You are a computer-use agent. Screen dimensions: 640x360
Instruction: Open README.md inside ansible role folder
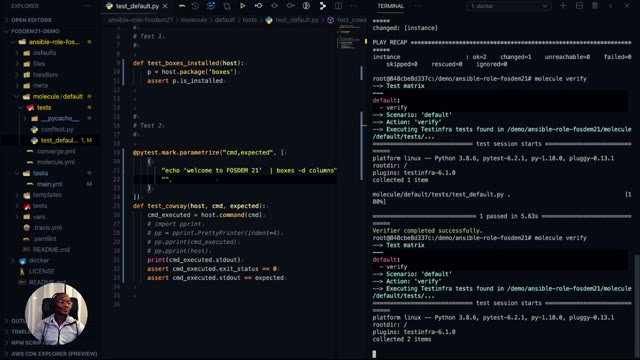click(x=49, y=249)
